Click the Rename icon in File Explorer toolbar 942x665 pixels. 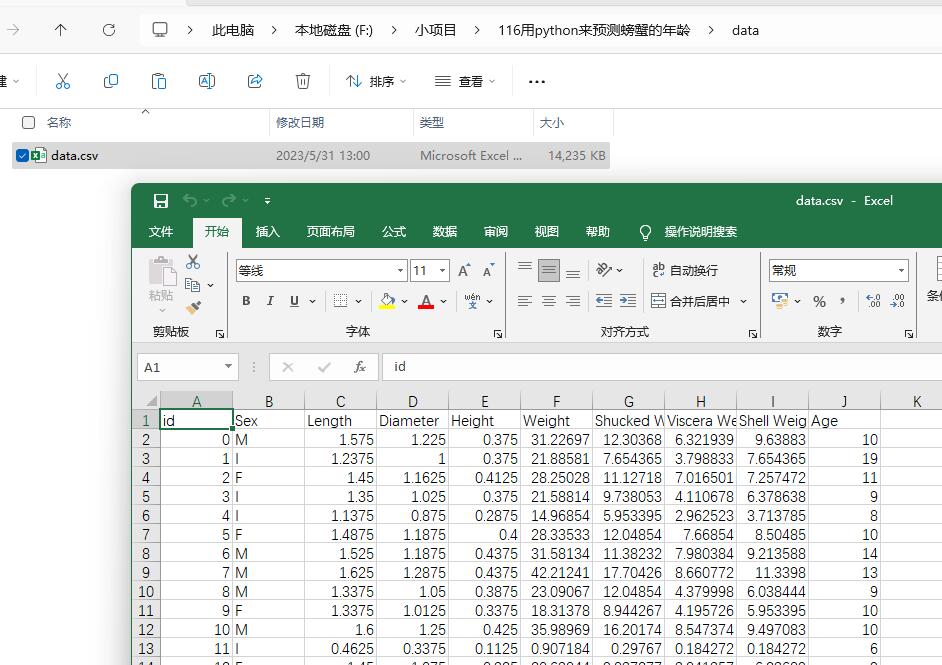coord(207,81)
